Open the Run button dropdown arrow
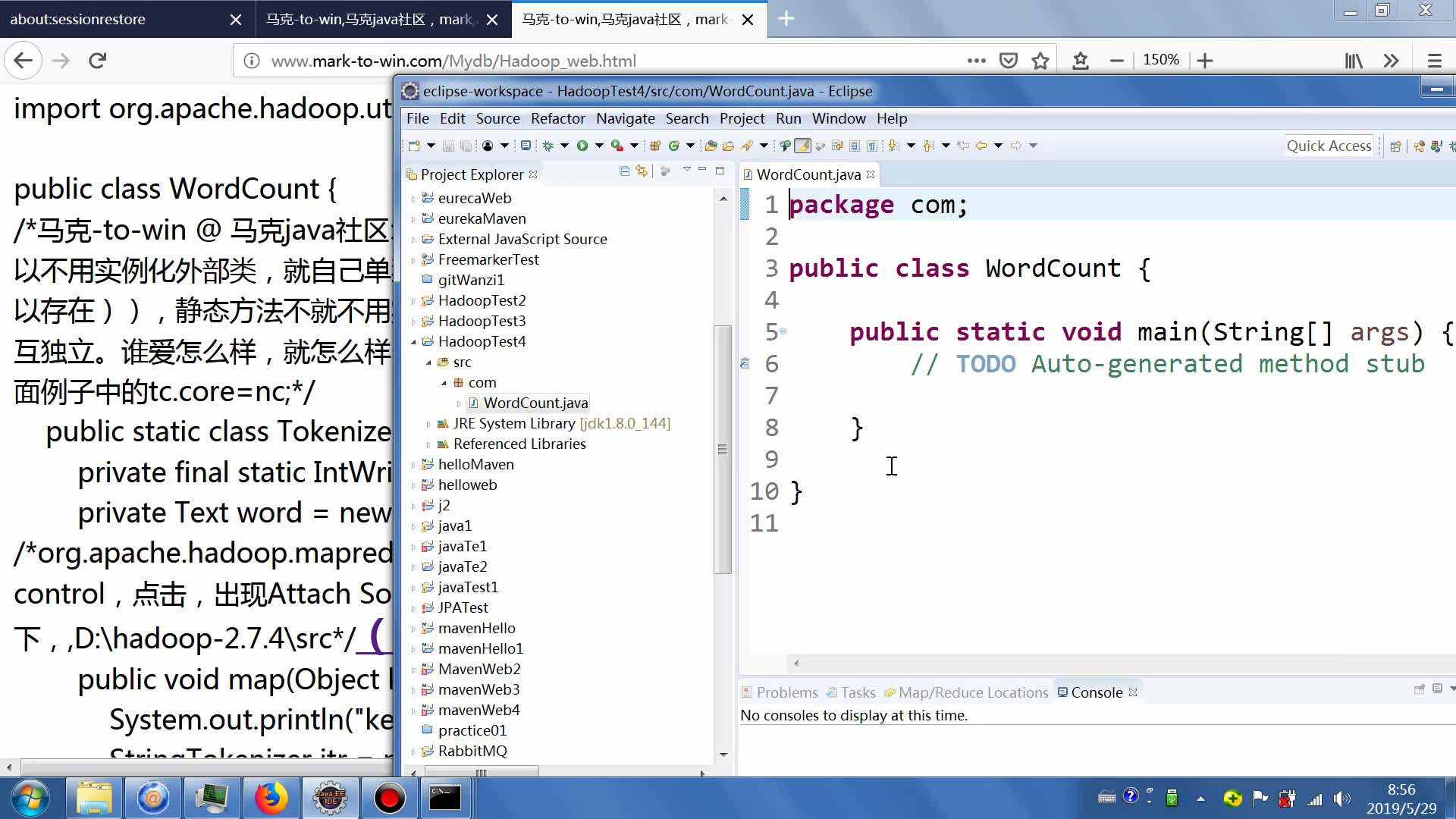This screenshot has height=819, width=1456. (x=599, y=145)
